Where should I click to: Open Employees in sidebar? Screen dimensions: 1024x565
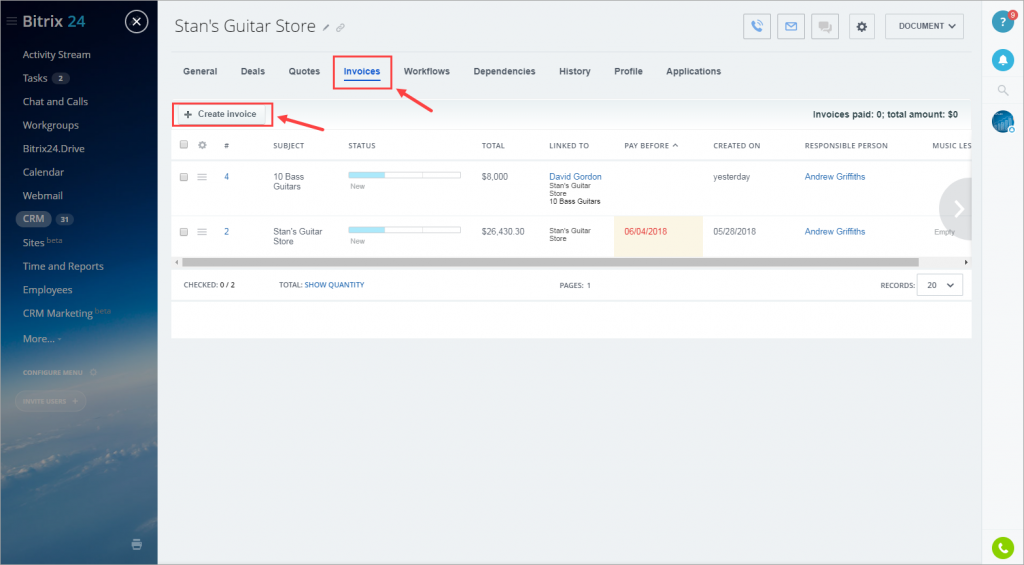47,290
